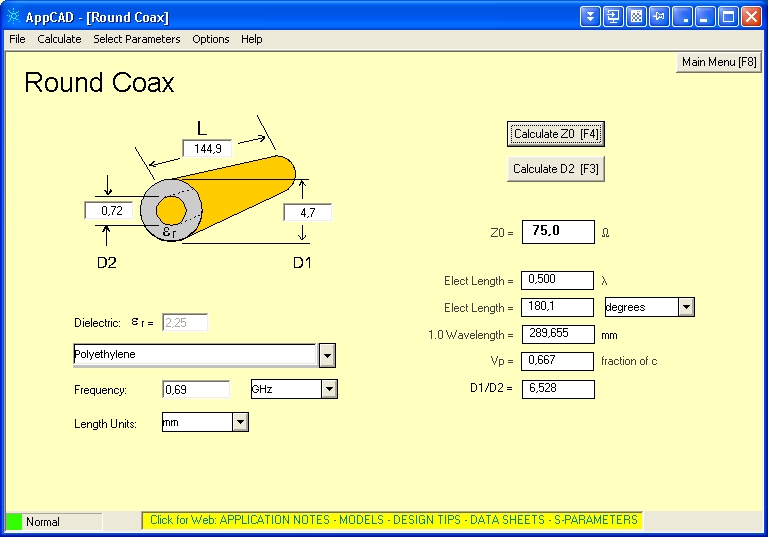The width and height of the screenshot is (768, 537).
Task: Open the File menu
Action: pos(17,39)
